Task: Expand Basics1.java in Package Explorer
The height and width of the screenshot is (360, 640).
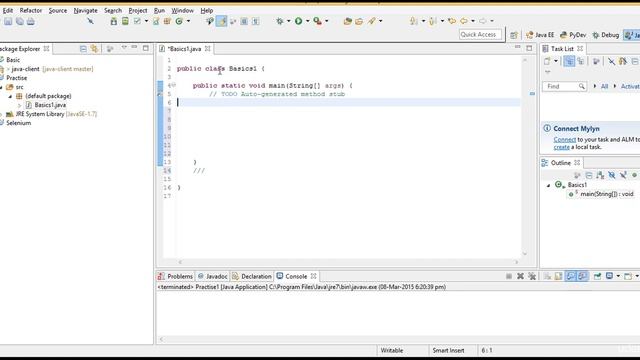Action: click(x=19, y=105)
